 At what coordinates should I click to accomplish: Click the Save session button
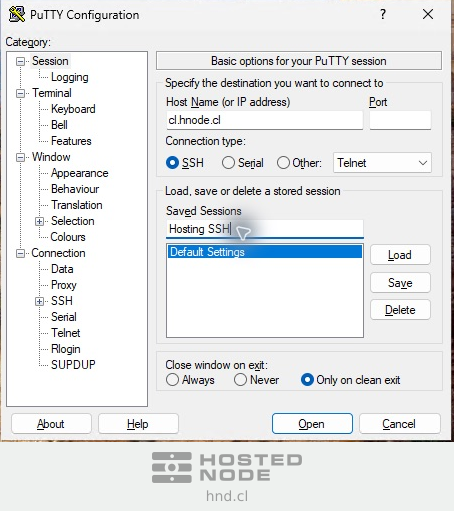pyautogui.click(x=400, y=283)
